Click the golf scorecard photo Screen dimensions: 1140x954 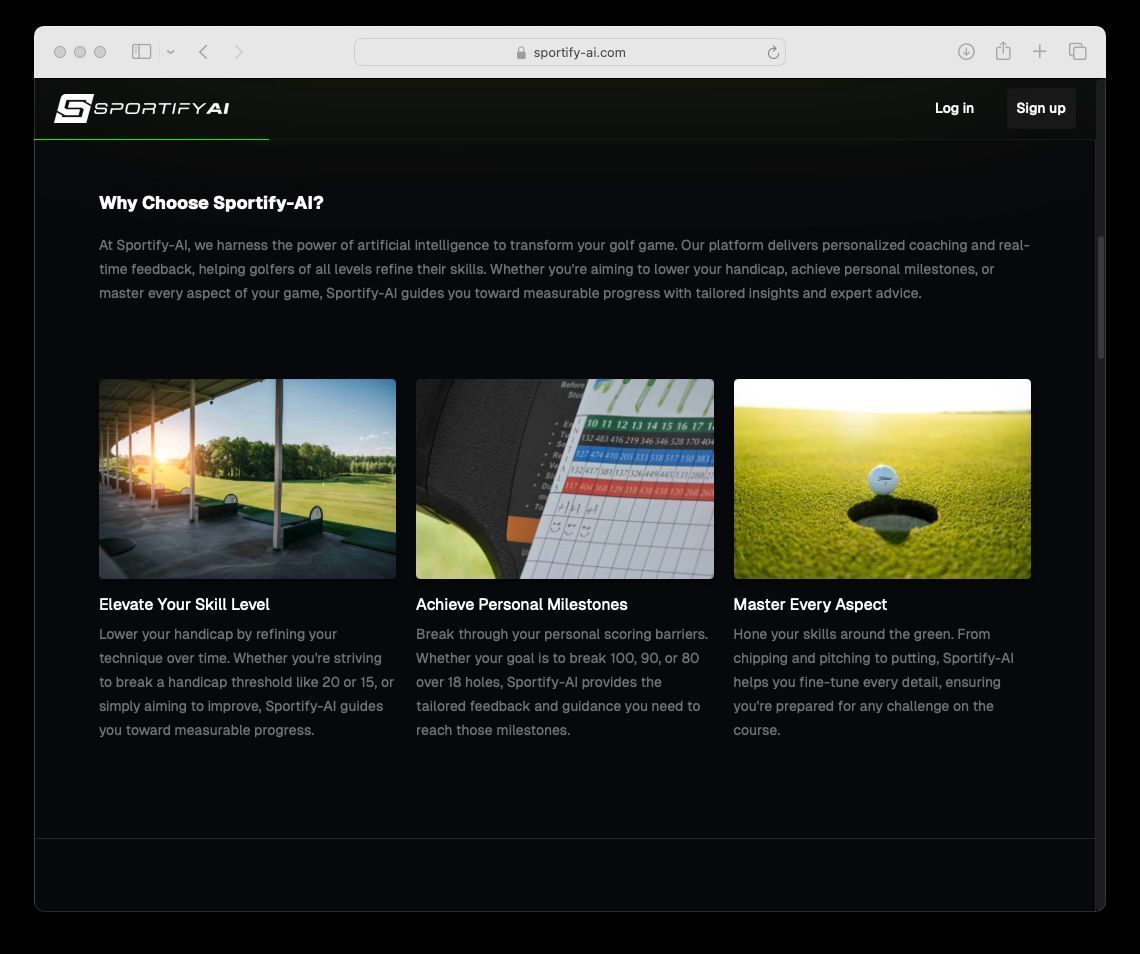click(564, 478)
